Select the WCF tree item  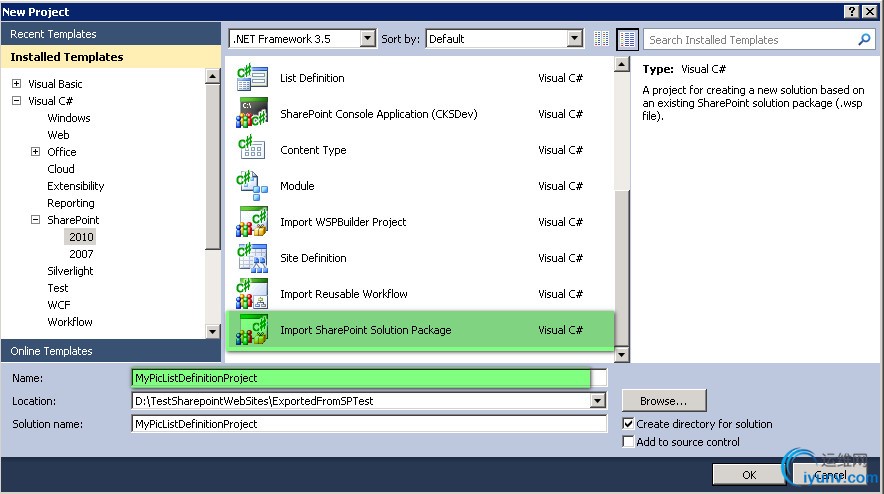click(x=59, y=305)
